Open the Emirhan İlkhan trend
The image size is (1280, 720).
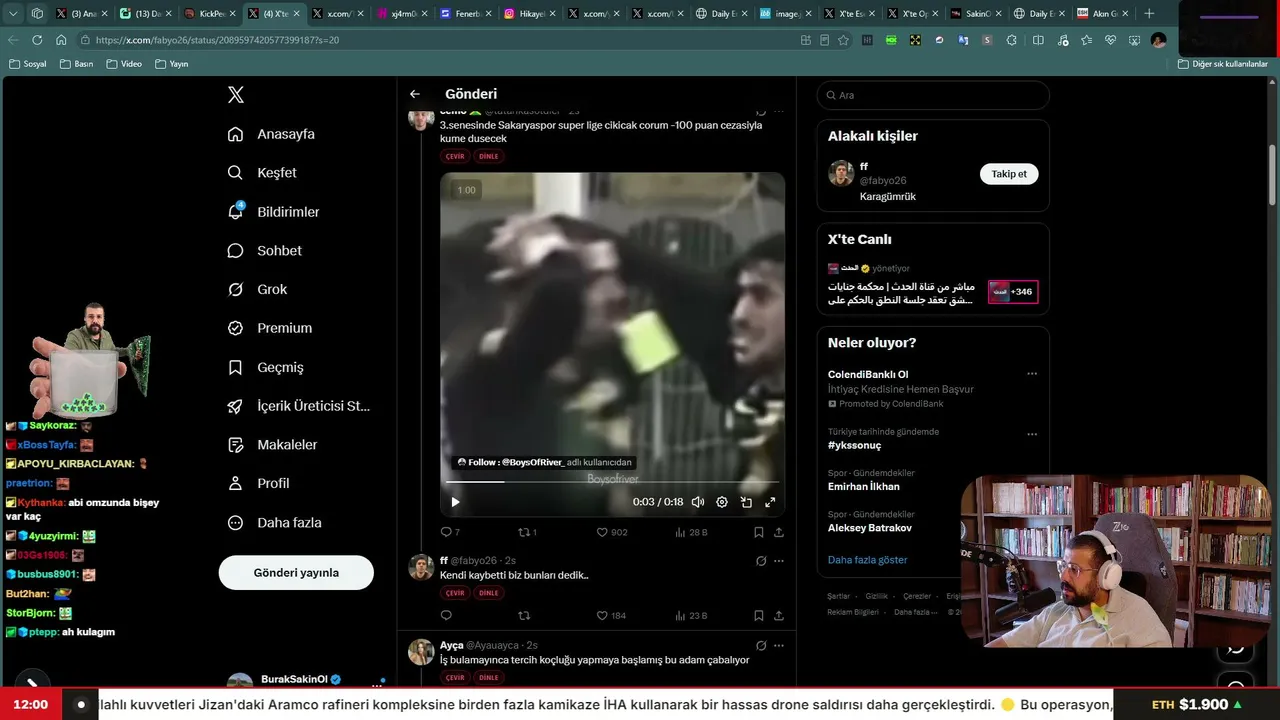(x=864, y=487)
